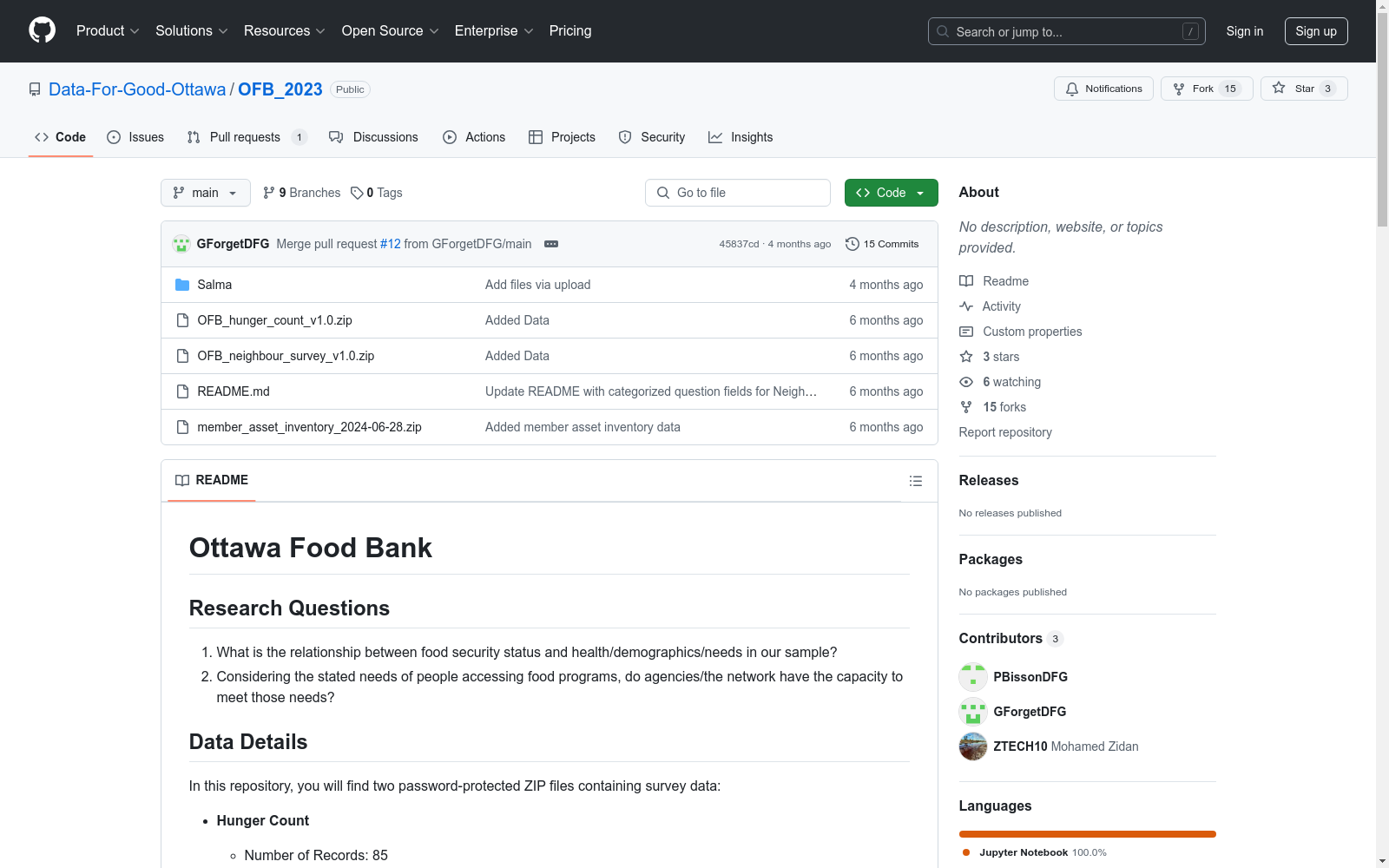
Task: Click the Go to file search box
Action: click(x=738, y=193)
